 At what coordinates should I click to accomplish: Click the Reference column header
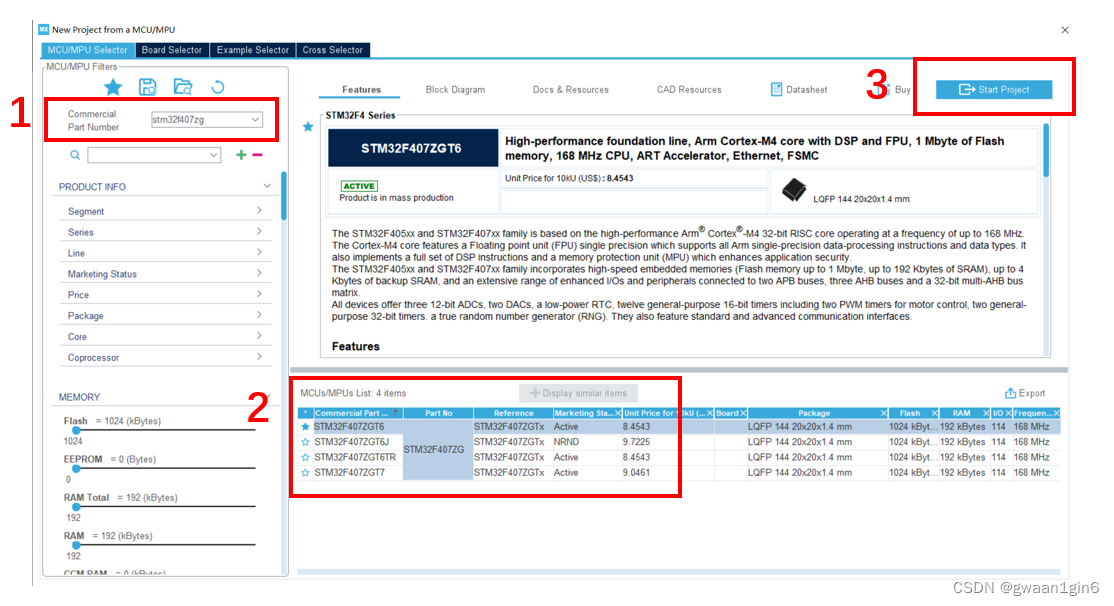(x=513, y=413)
